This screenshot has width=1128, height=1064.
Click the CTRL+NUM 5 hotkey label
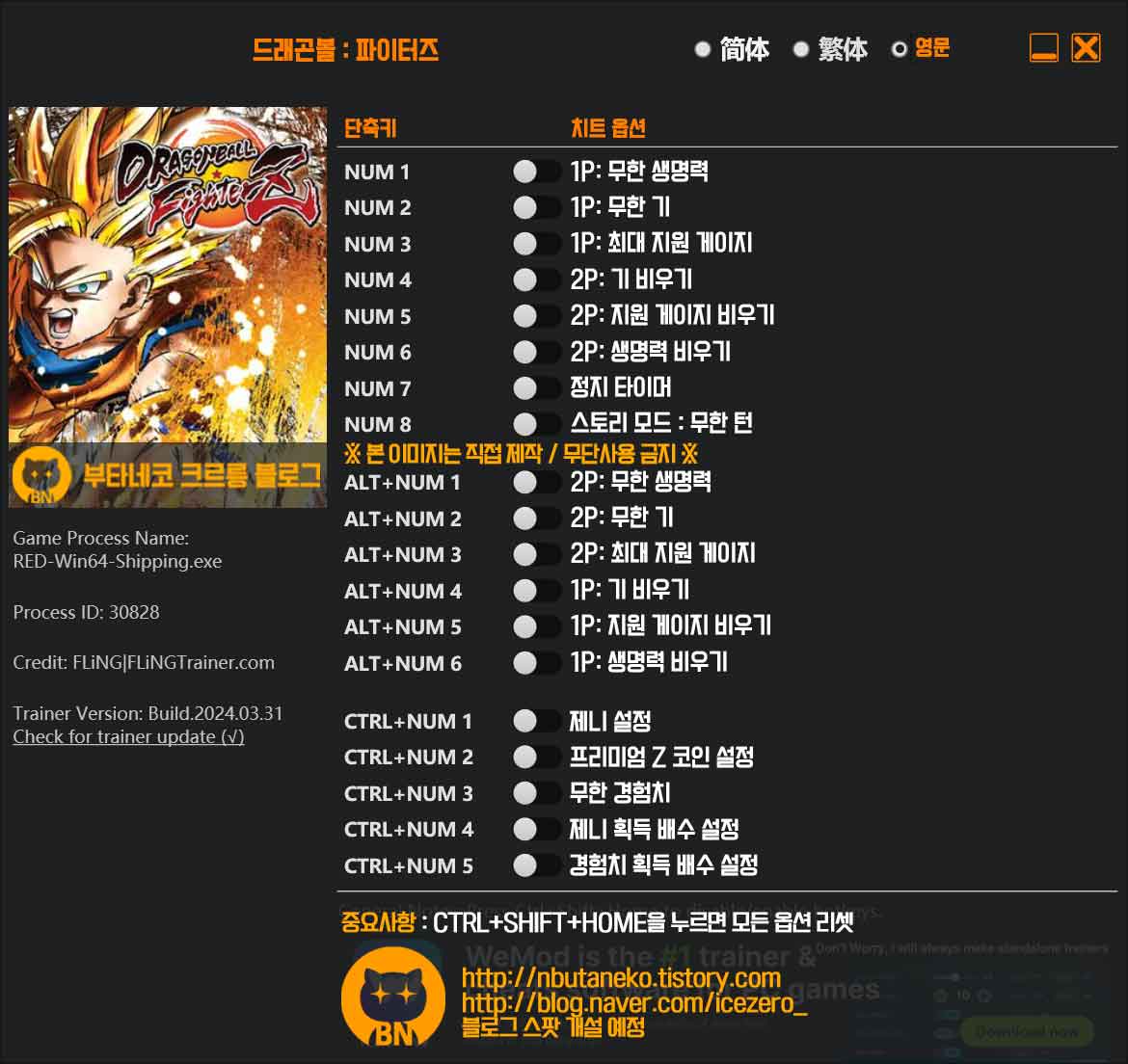pyautogui.click(x=409, y=866)
